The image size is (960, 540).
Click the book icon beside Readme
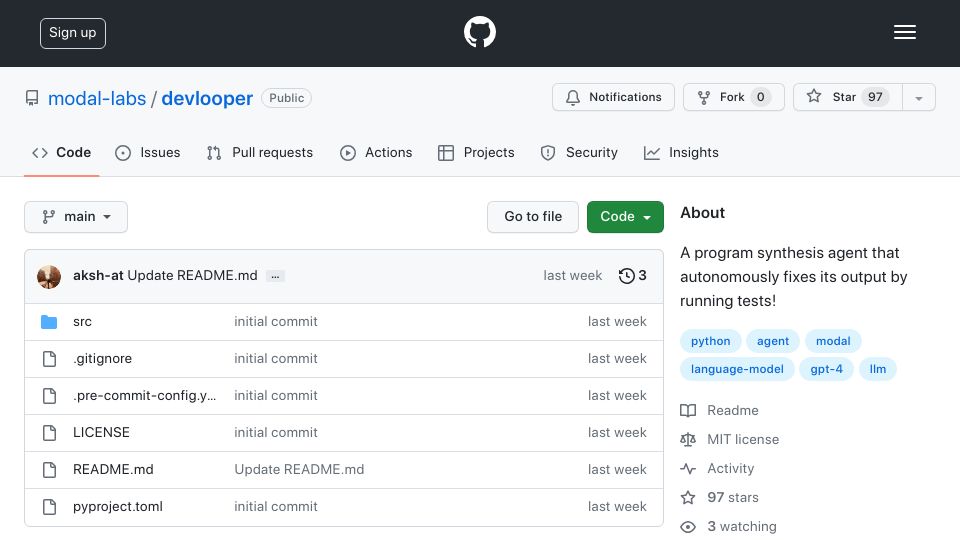click(688, 410)
